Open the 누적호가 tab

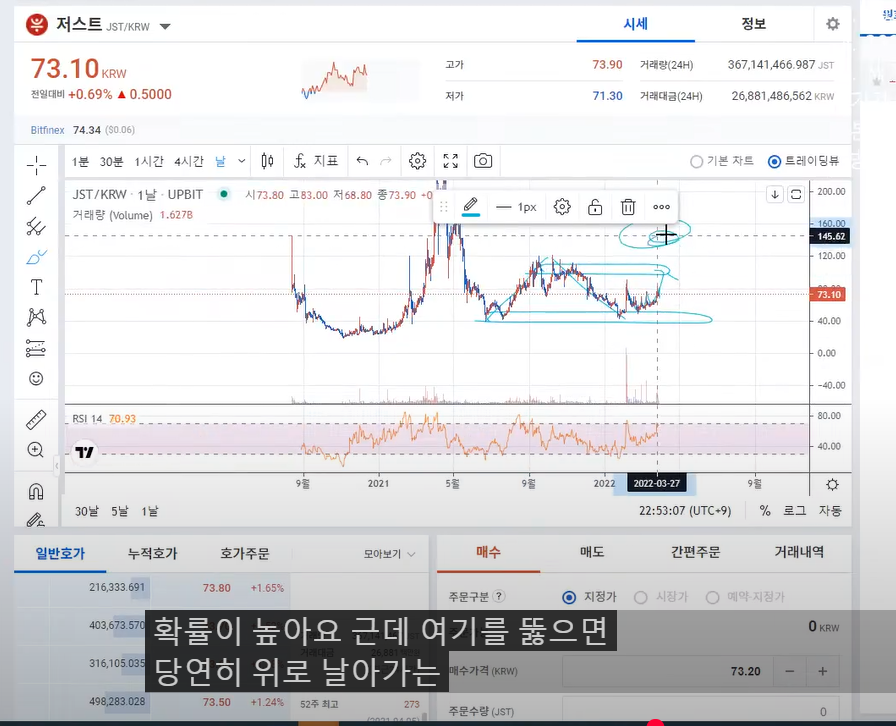tap(153, 553)
